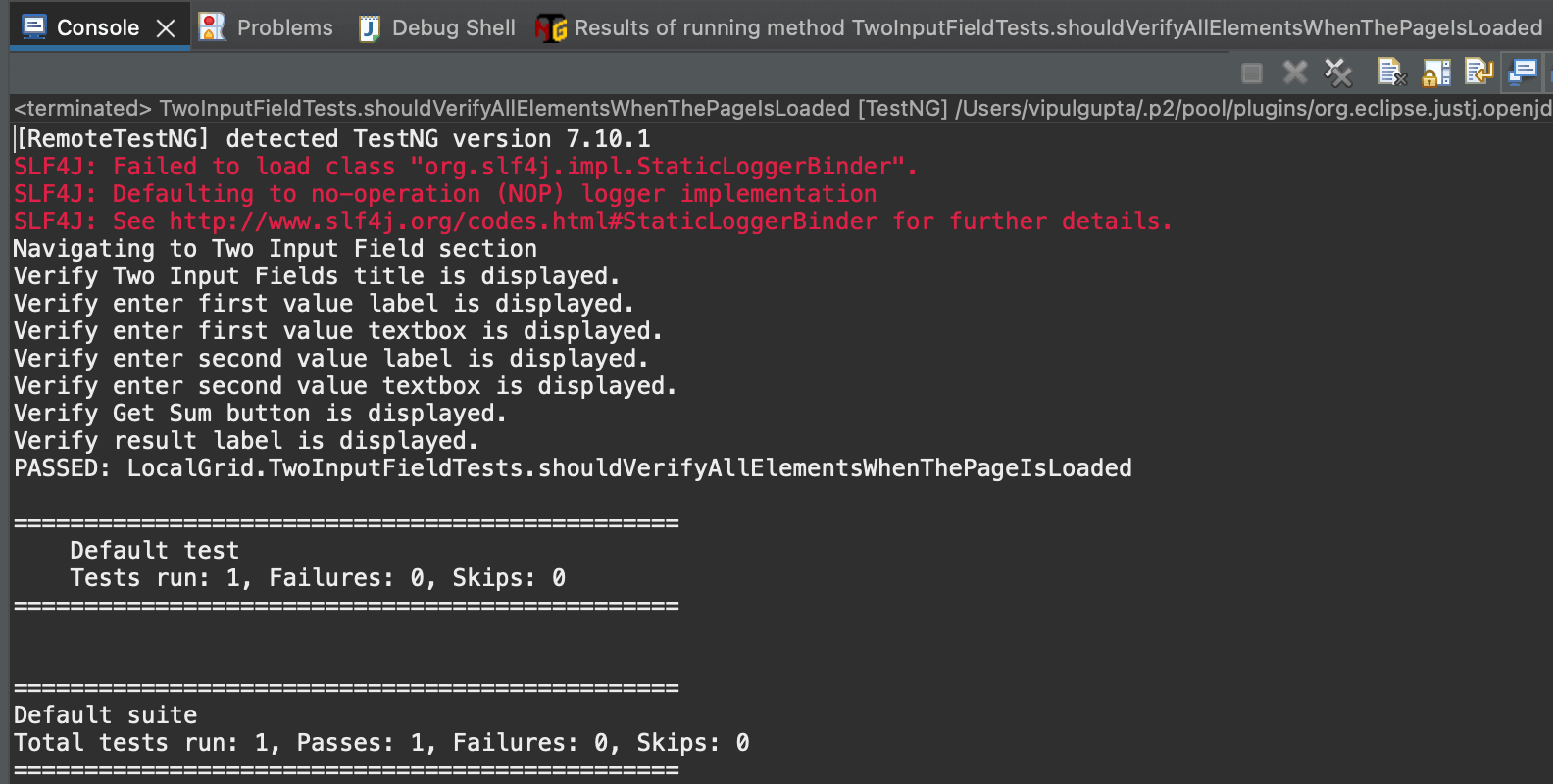Click the Remove Launch X icon

point(1295,73)
